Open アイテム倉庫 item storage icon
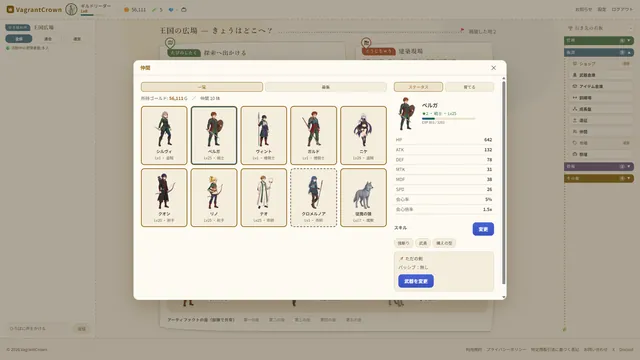 [575, 86]
